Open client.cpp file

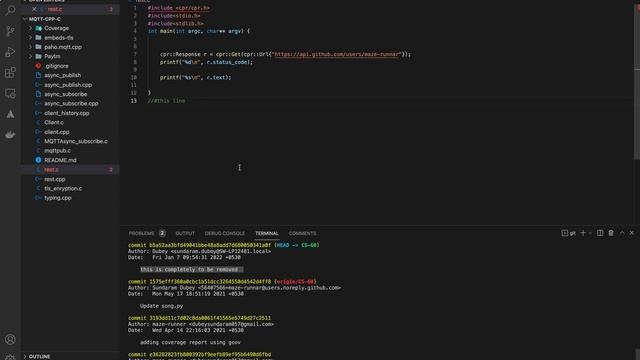point(57,132)
